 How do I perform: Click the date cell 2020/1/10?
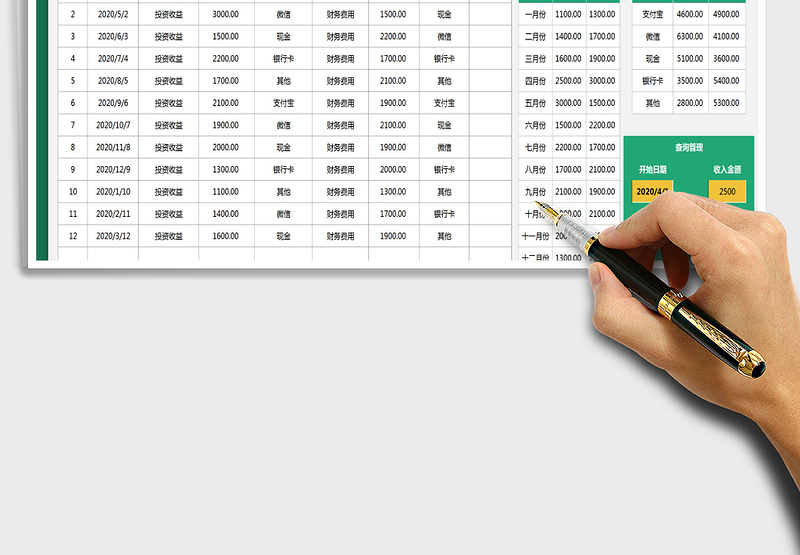pyautogui.click(x=112, y=192)
